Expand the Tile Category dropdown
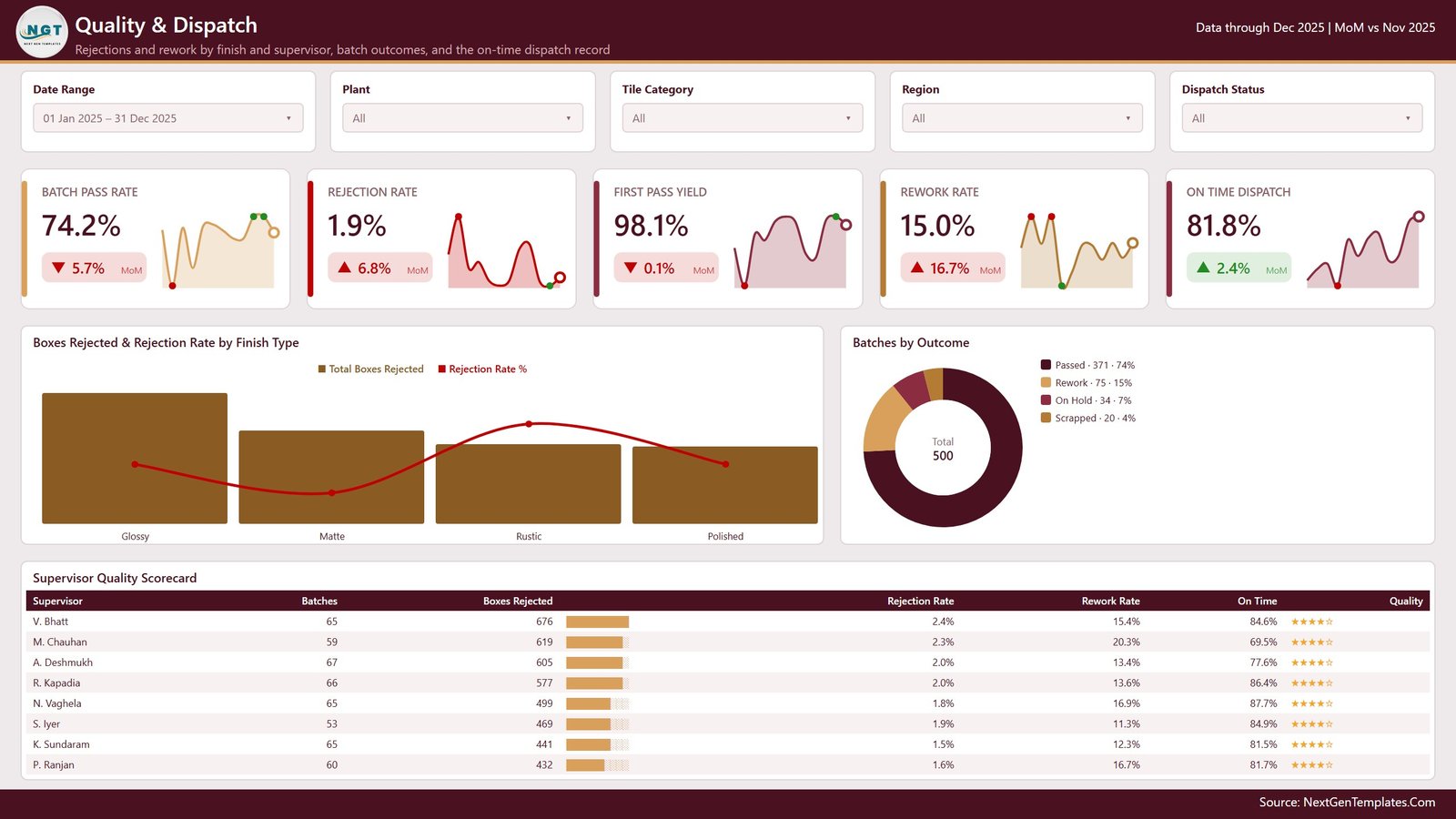 coord(743,118)
